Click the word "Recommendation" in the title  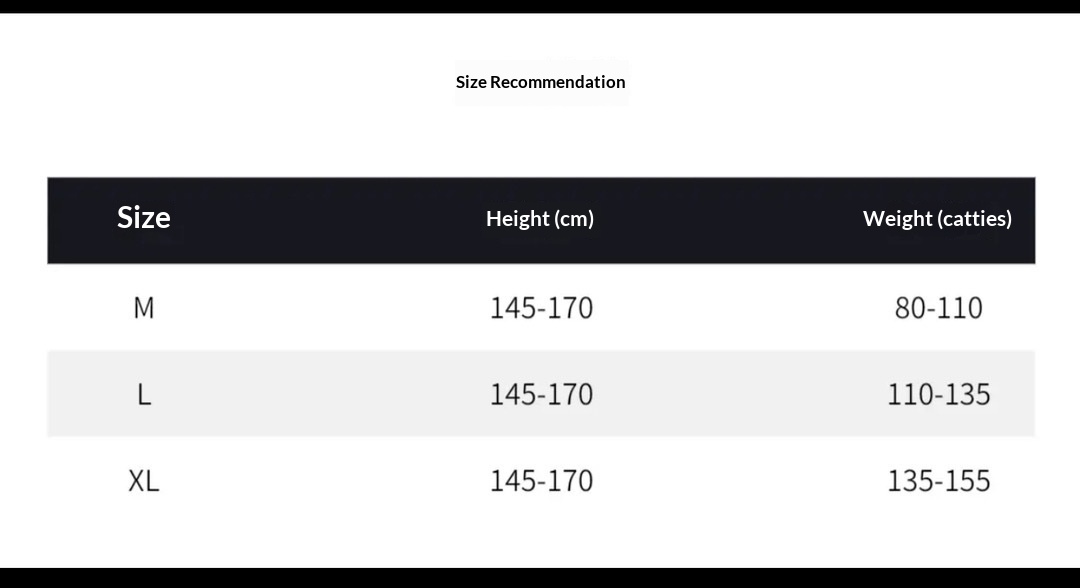tap(557, 82)
